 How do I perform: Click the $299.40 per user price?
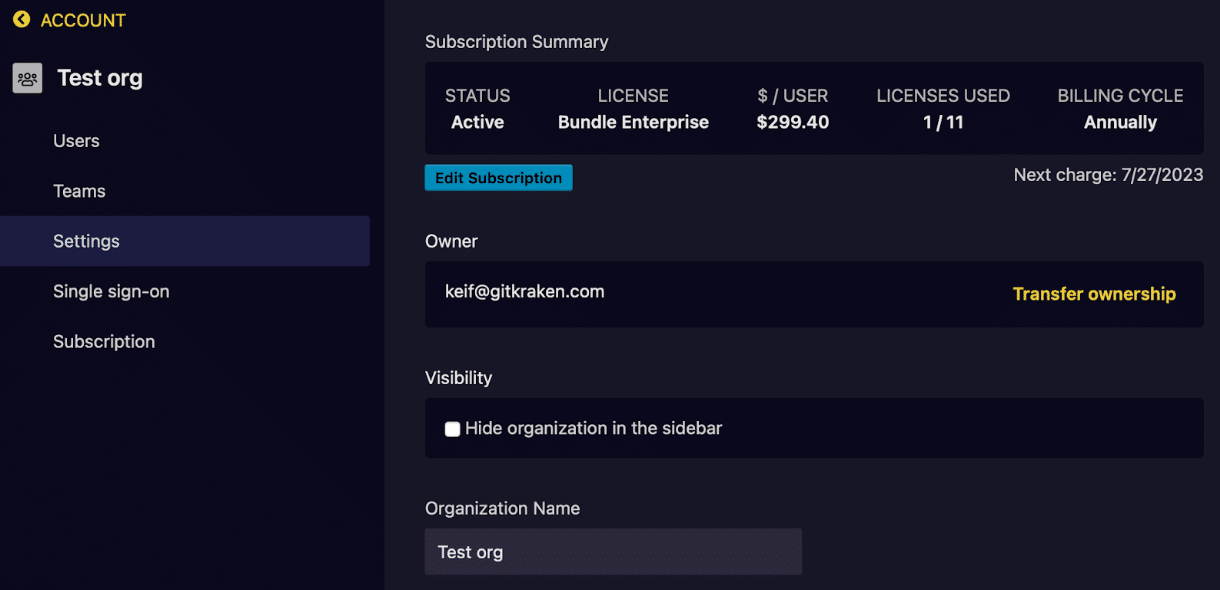click(793, 122)
